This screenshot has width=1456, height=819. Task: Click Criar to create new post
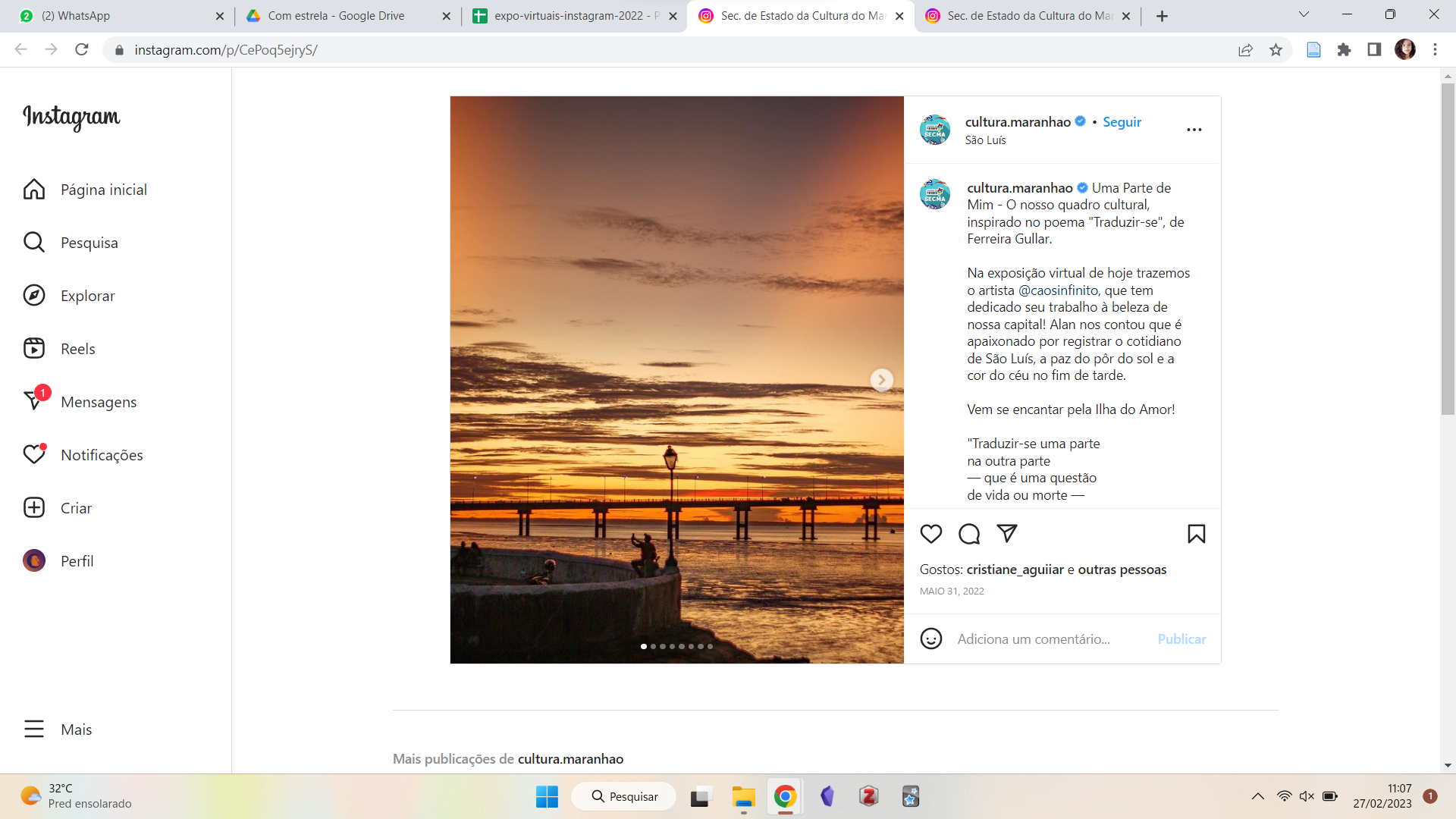[76, 508]
